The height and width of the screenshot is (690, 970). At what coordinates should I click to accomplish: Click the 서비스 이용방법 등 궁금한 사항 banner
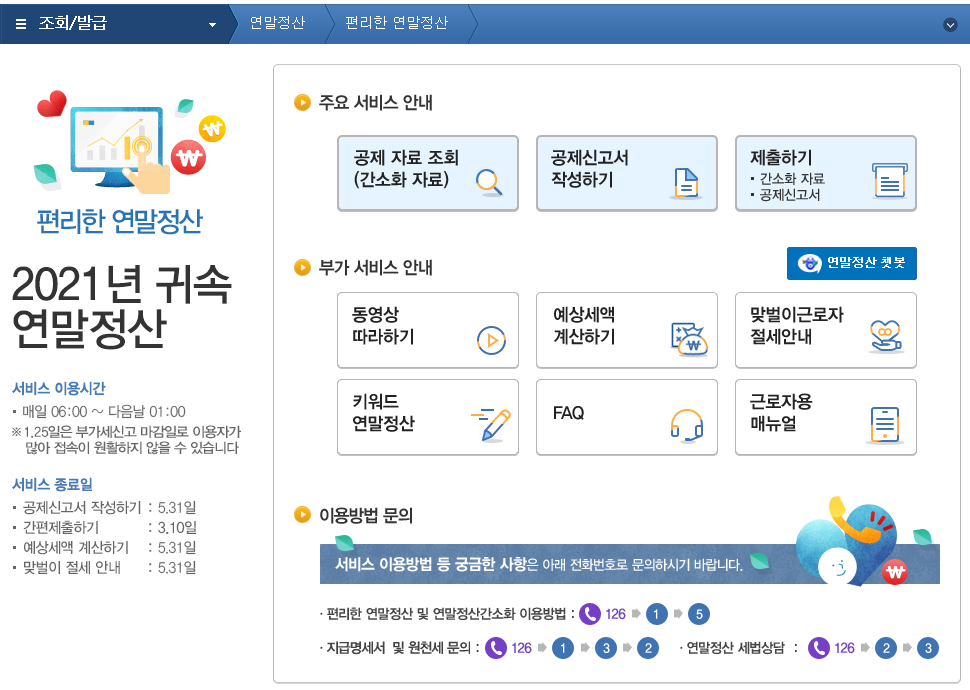pos(629,564)
